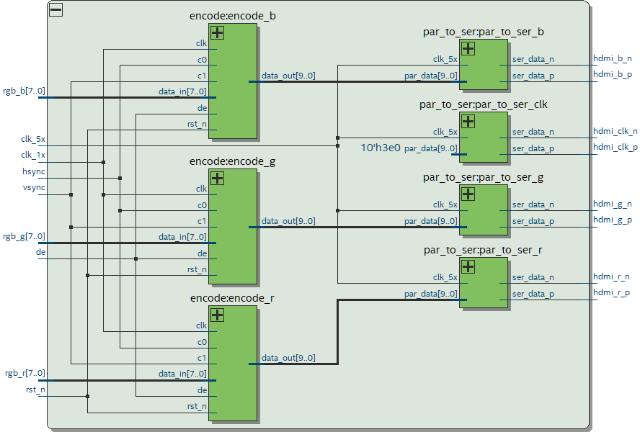Expand par_to_ser_g block plus icon
Image resolution: width=640 pixels, height=432 pixels.
(x=468, y=194)
